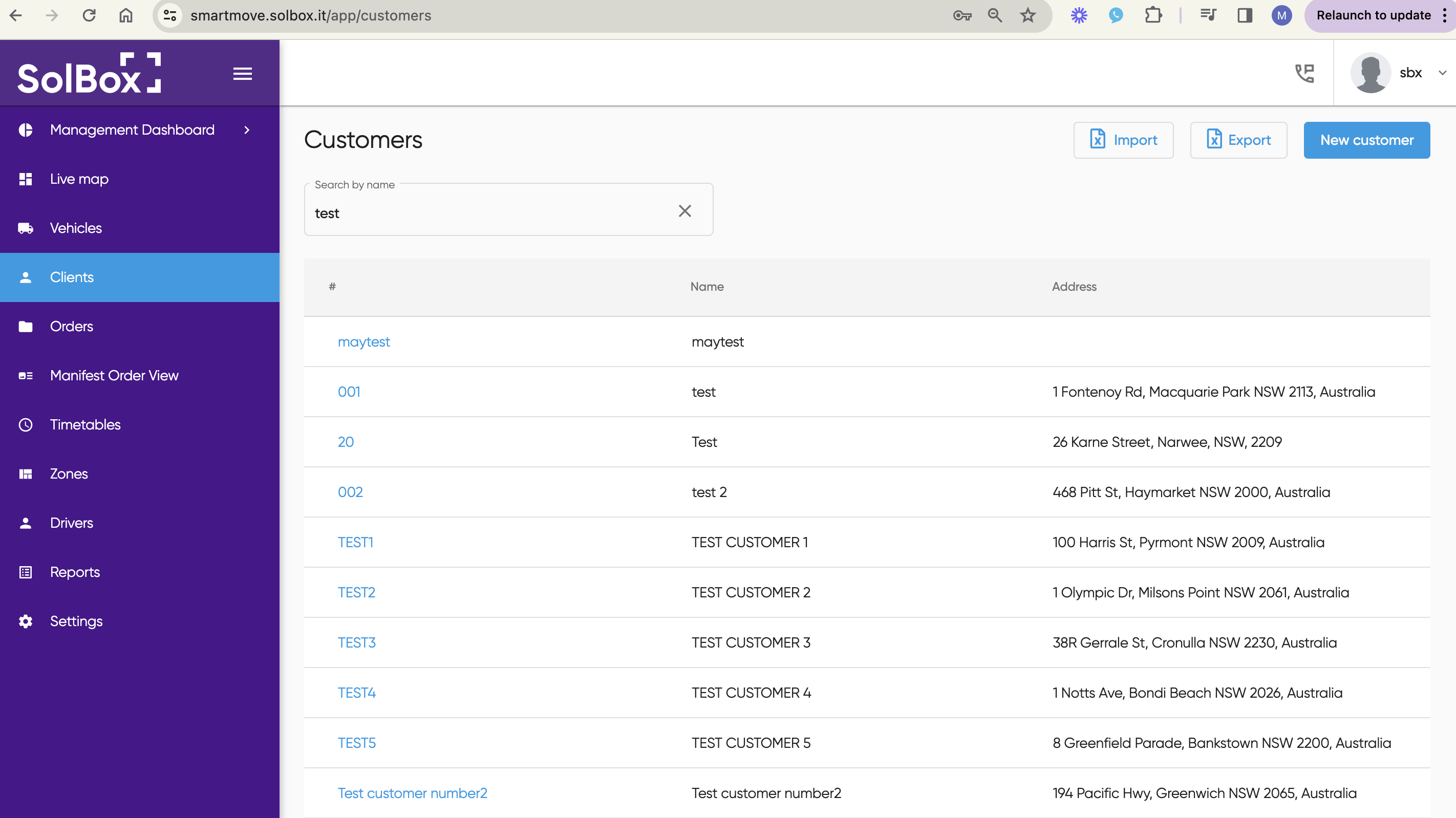Open Chrome three-dot menu
1456x818 pixels.
[1444, 15]
